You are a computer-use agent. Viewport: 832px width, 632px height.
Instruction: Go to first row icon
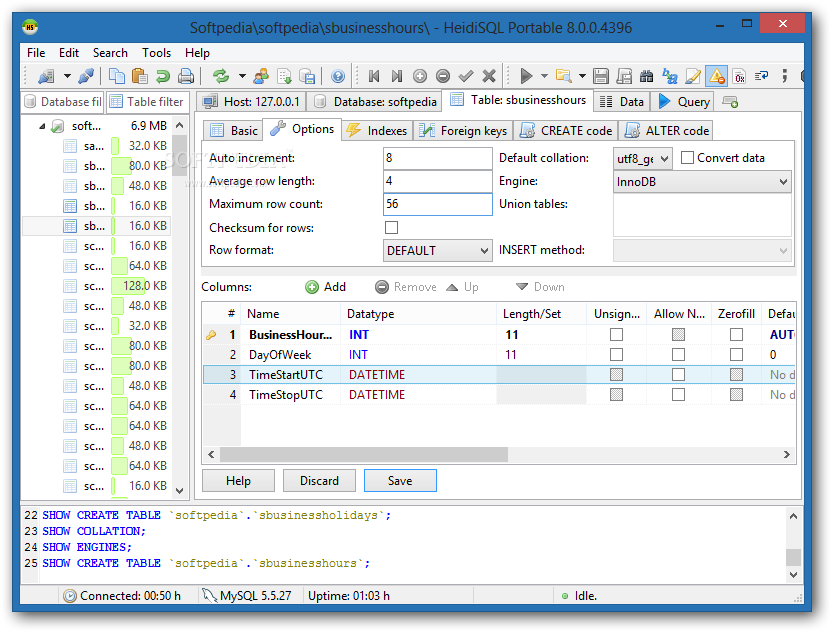pyautogui.click(x=374, y=76)
